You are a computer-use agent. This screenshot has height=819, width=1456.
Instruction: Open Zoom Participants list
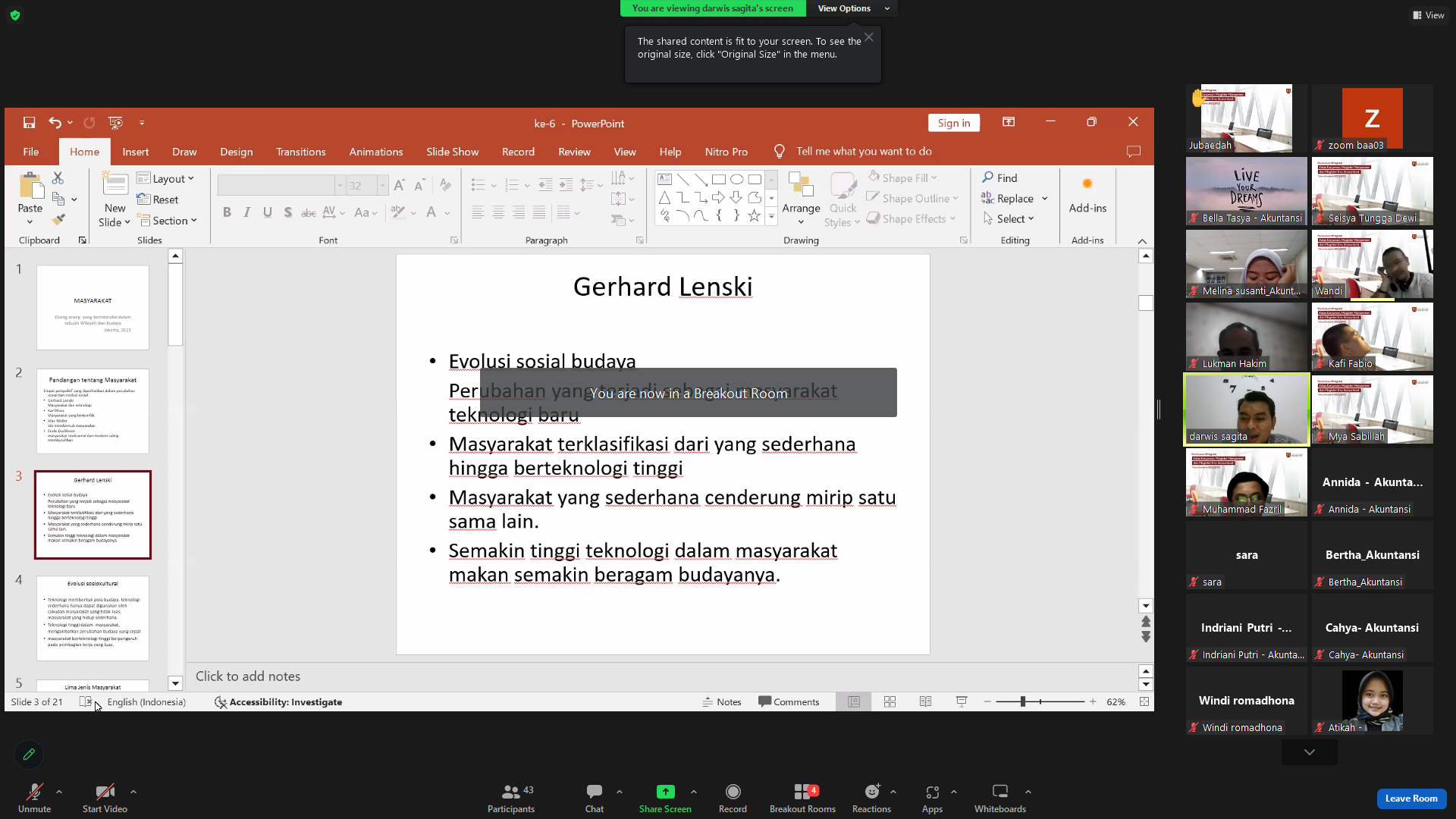[x=511, y=799]
